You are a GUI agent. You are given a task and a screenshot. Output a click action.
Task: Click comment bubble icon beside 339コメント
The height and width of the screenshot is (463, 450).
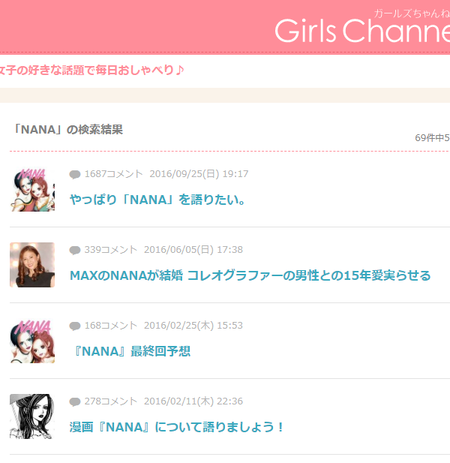pos(75,250)
